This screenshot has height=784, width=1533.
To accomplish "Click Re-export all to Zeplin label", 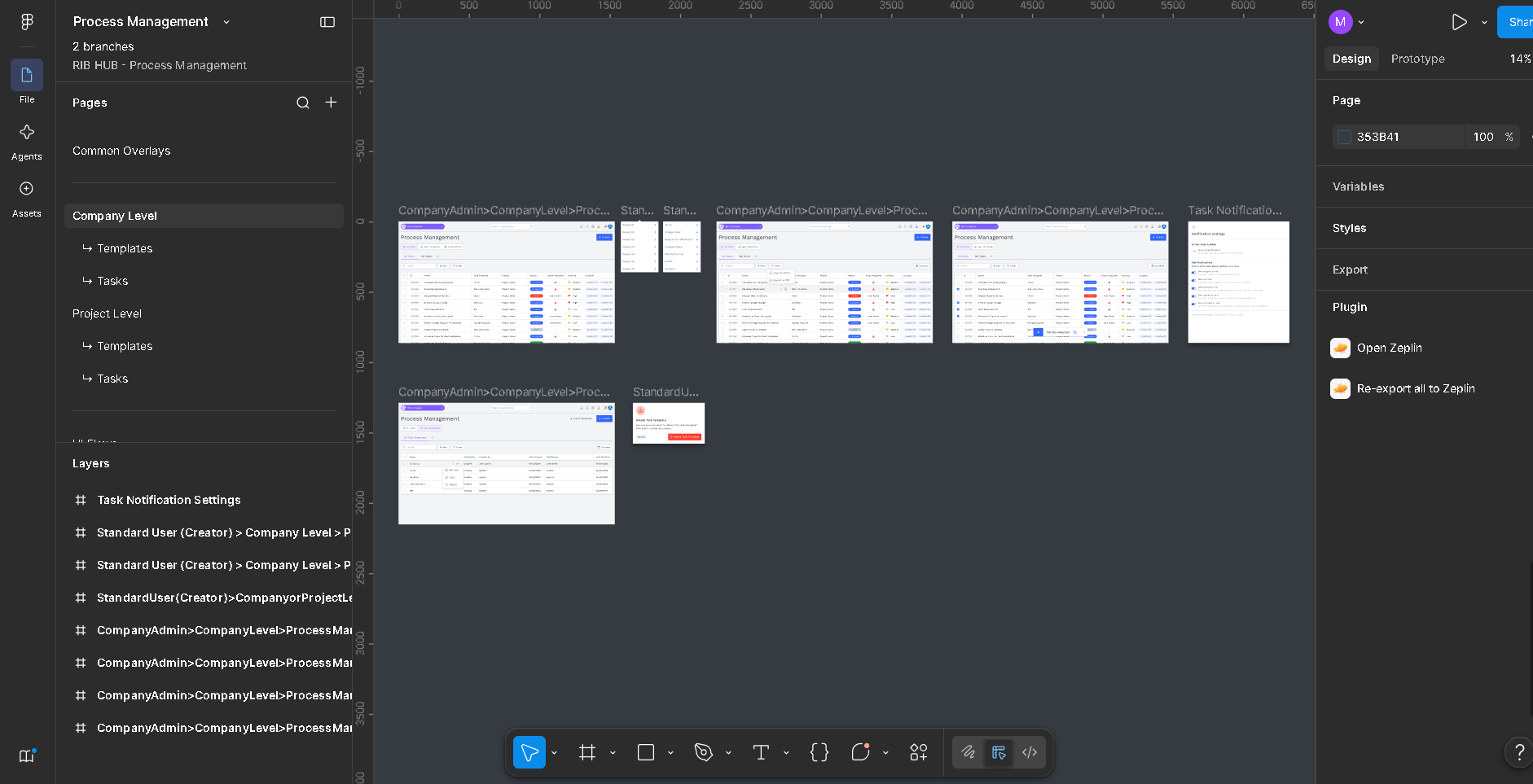I will [x=1416, y=388].
